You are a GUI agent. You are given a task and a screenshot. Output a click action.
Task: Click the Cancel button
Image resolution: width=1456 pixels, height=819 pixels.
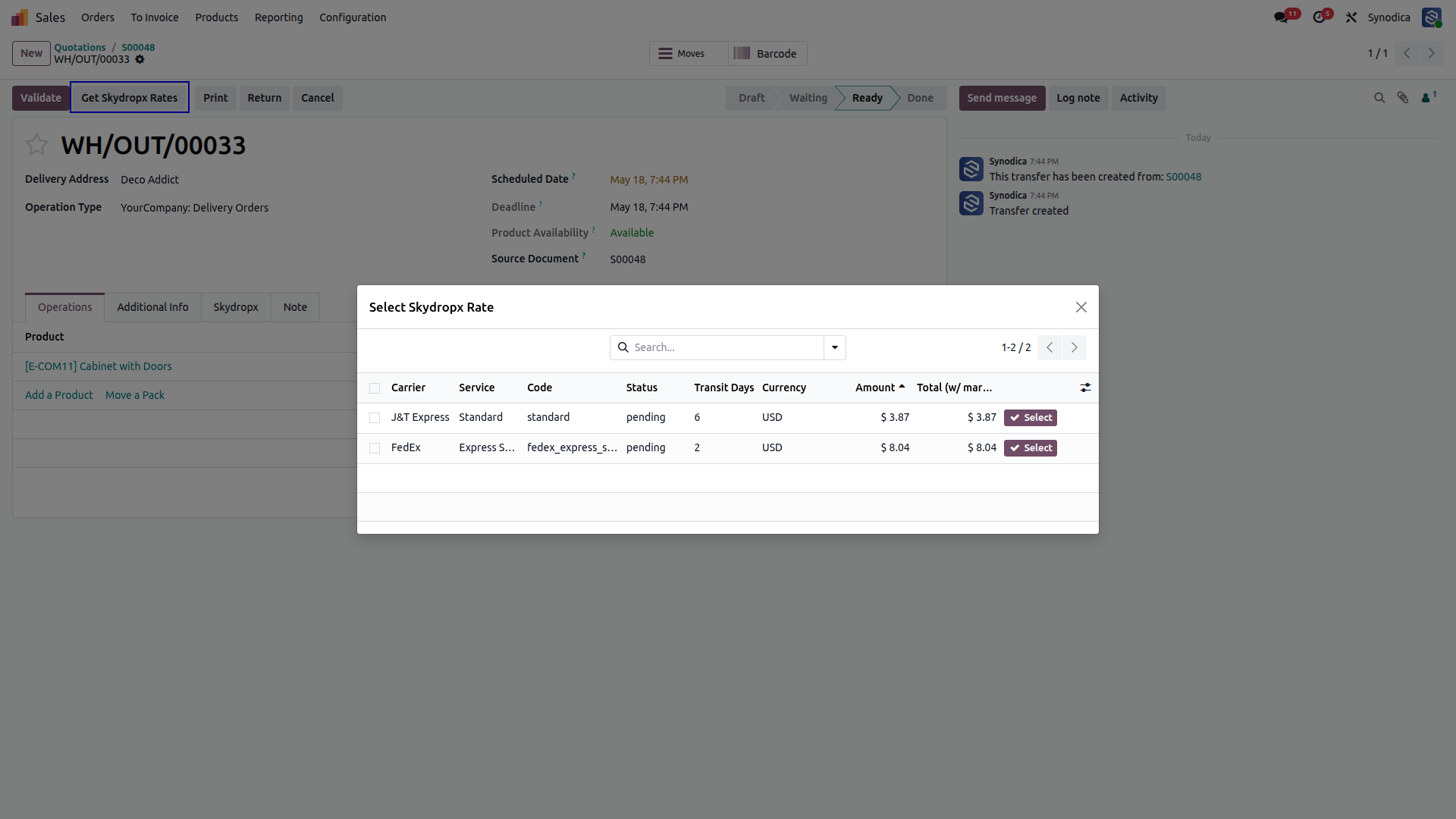click(x=317, y=98)
